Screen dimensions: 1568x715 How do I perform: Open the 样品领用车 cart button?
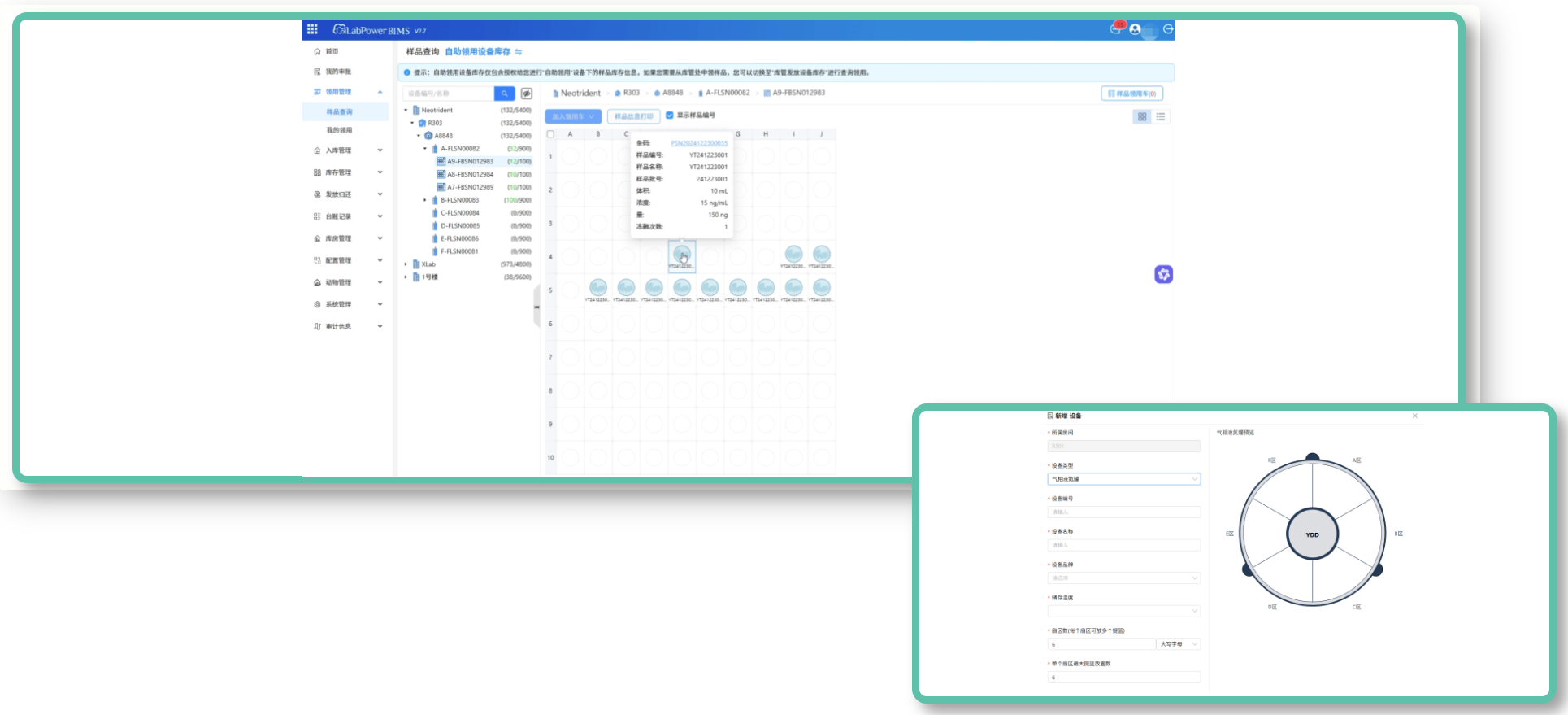pyautogui.click(x=1131, y=94)
